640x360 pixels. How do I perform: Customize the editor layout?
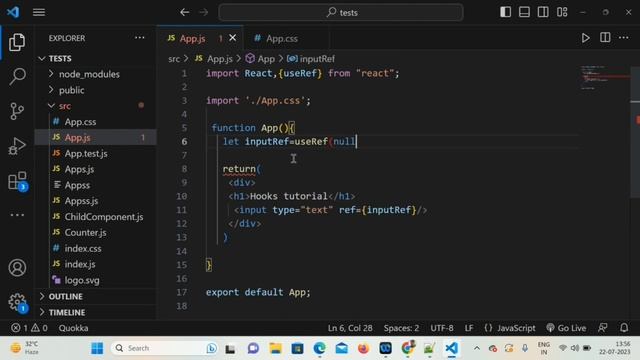[x=562, y=12]
